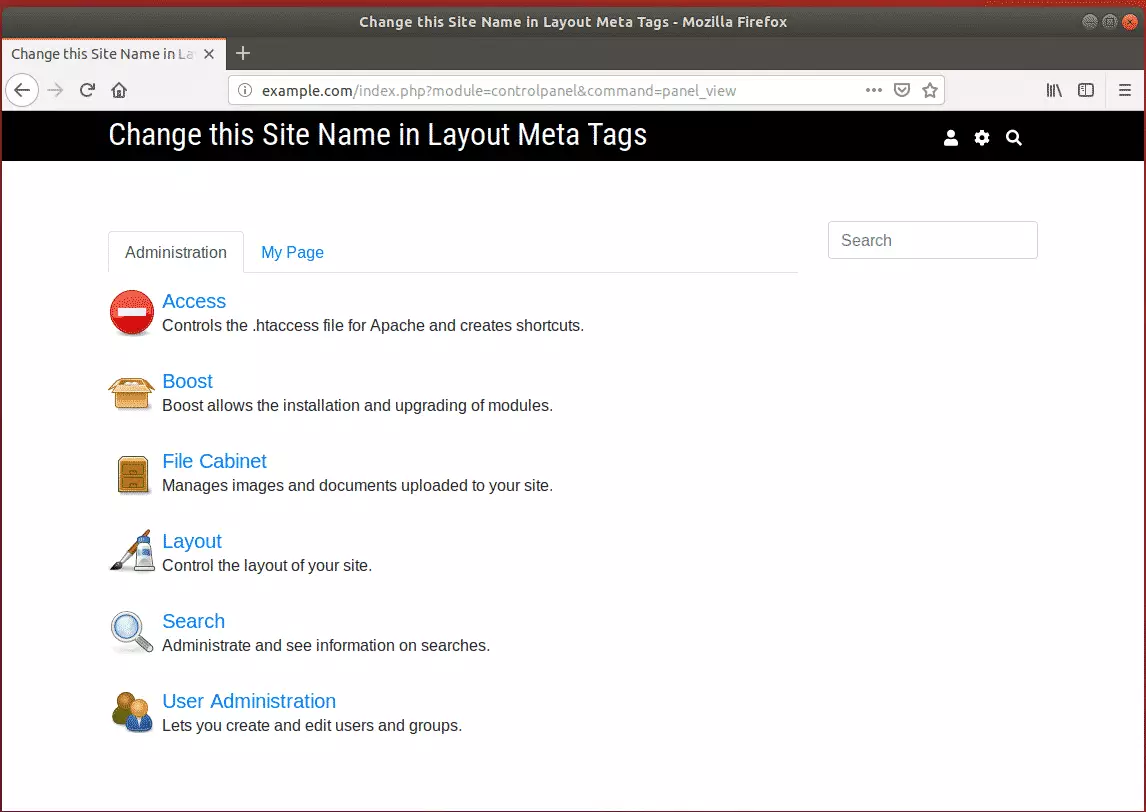Screen dimensions: 1146x812
Task: Click the Layout paintbrush icon
Action: tap(132, 550)
